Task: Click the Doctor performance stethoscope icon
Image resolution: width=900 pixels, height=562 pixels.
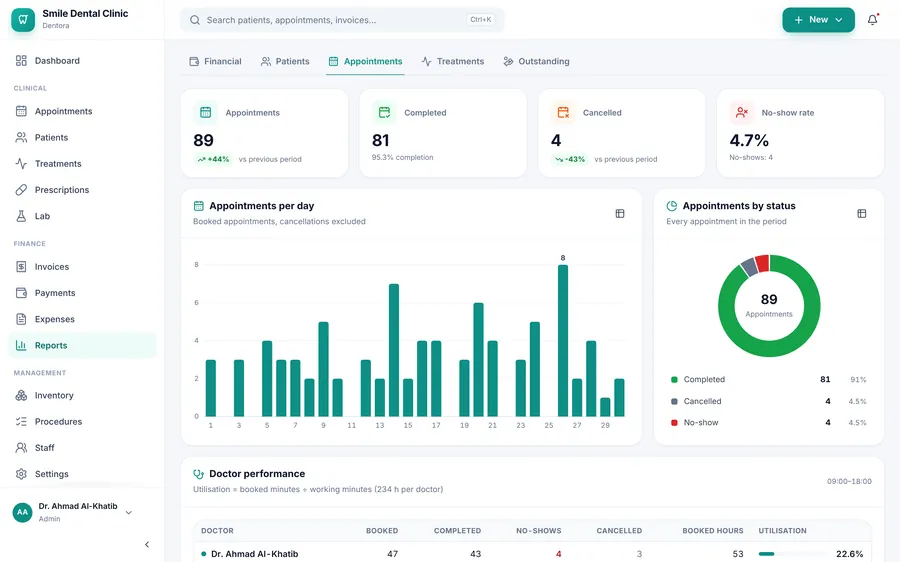Action: (x=199, y=474)
